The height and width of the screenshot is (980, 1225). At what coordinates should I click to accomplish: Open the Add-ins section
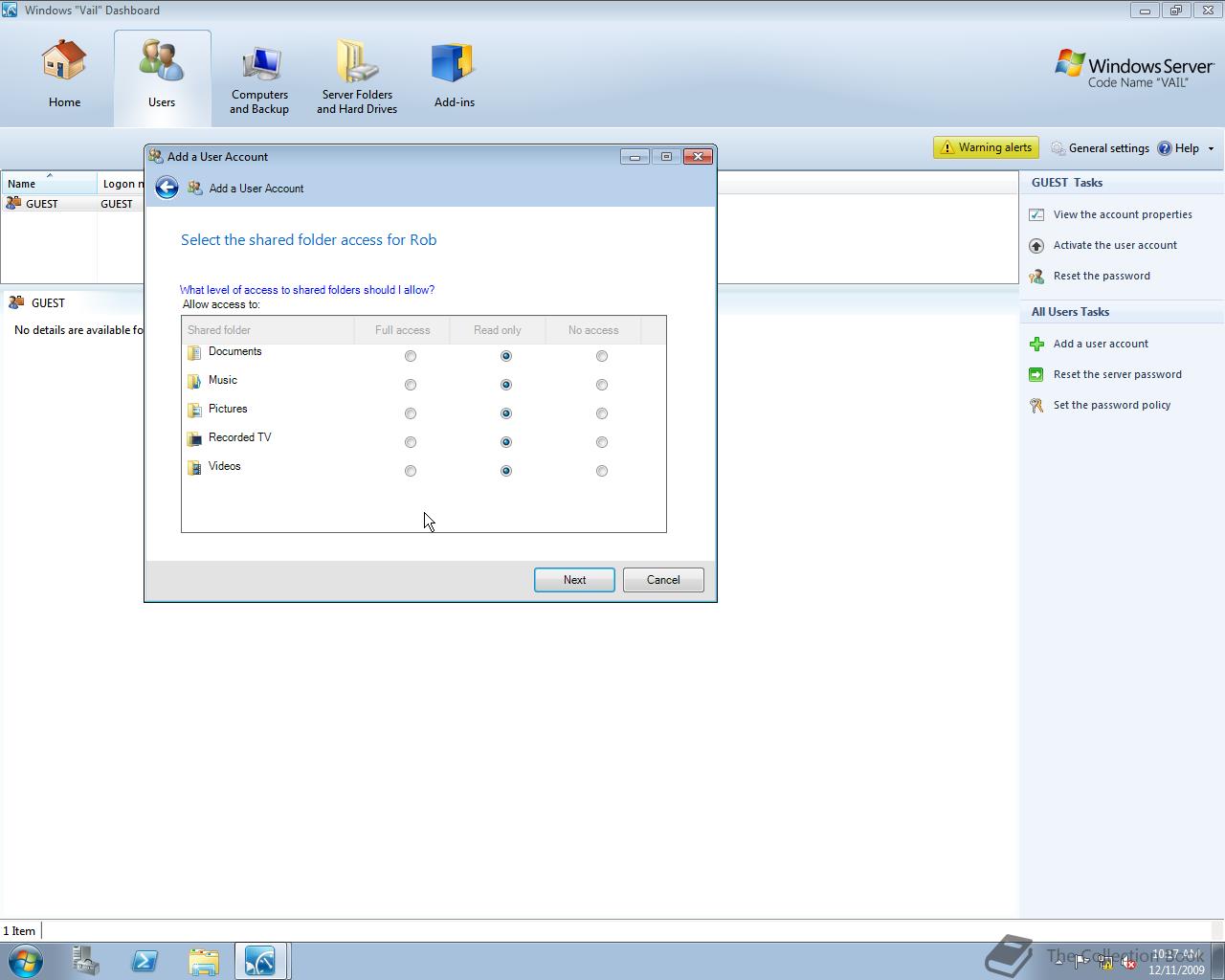click(x=454, y=63)
